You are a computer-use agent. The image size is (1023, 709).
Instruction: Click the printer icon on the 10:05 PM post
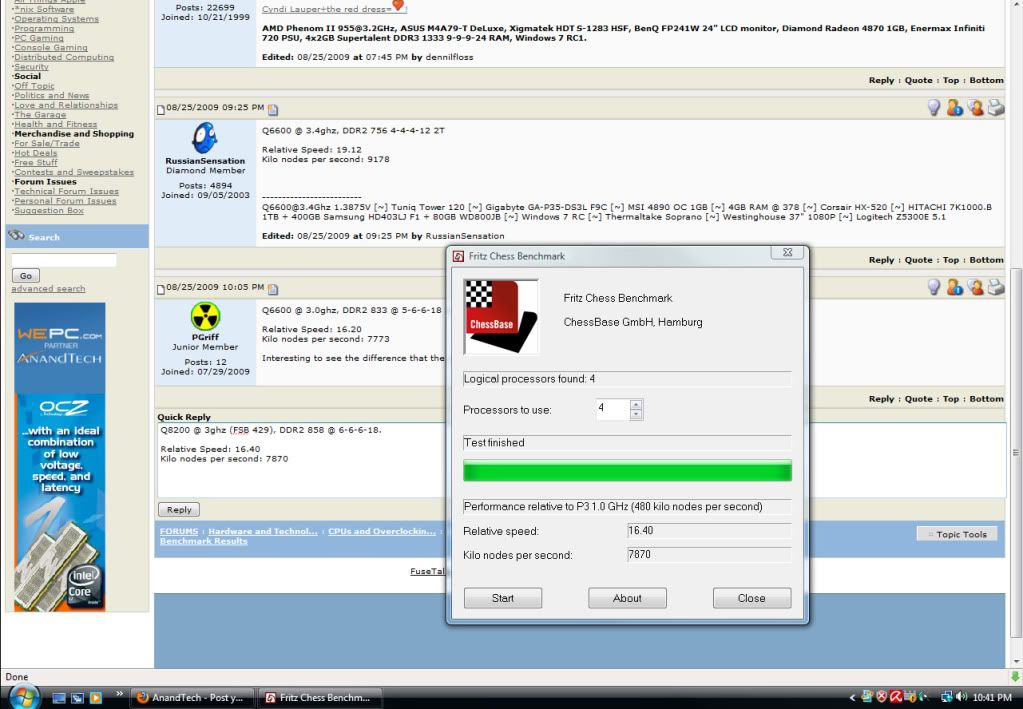[x=996, y=287]
